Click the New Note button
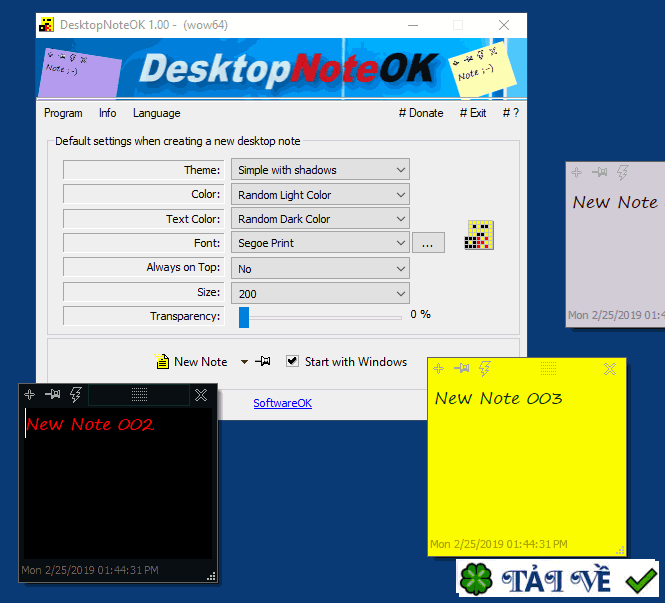Viewport: 665px width, 603px height. (x=191, y=362)
